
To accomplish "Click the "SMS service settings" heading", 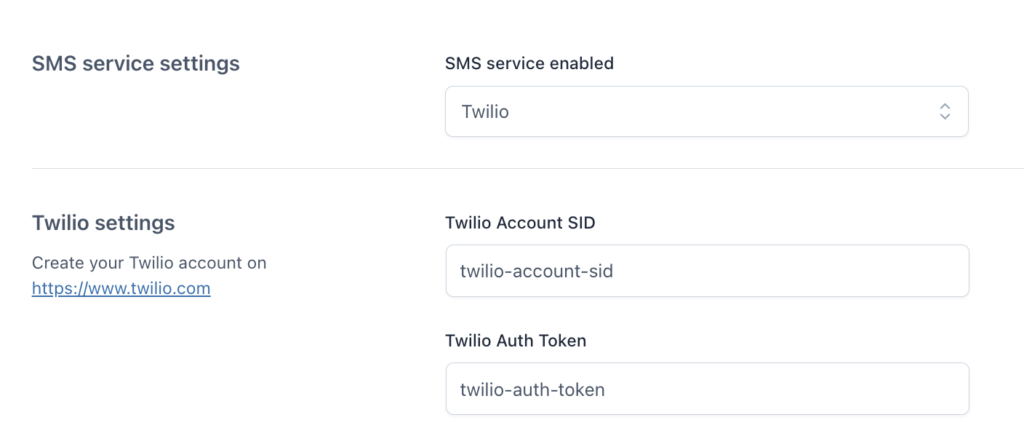I will [136, 63].
